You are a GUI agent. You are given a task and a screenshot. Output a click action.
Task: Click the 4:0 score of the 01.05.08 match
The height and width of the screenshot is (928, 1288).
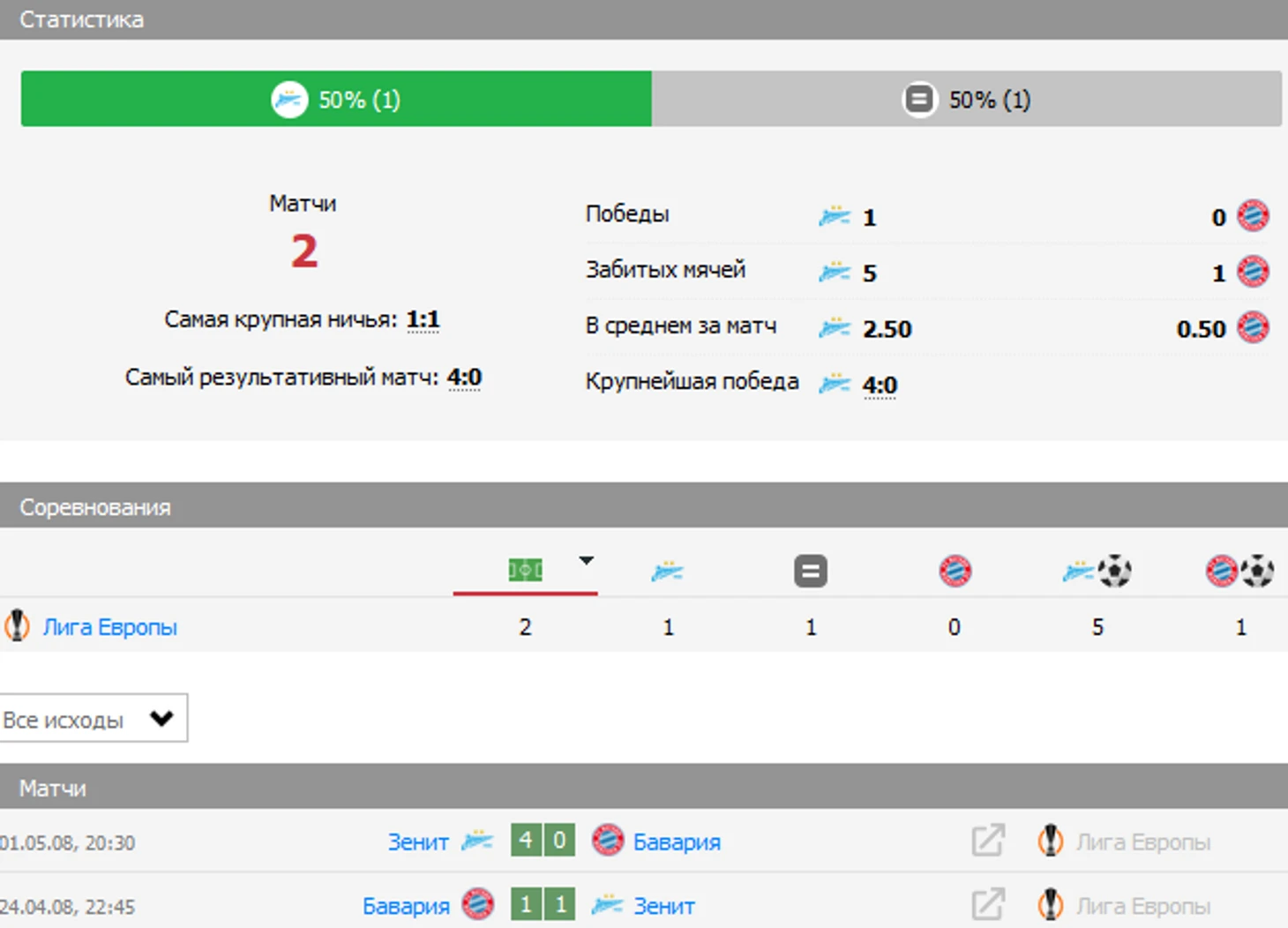pos(543,840)
